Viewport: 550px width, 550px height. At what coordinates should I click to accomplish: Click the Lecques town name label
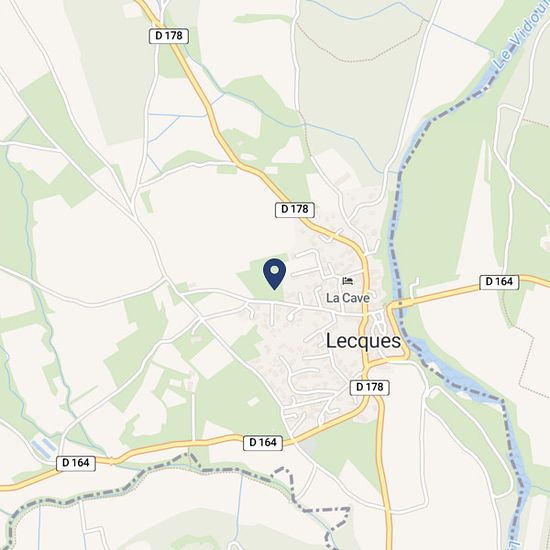[x=363, y=341]
